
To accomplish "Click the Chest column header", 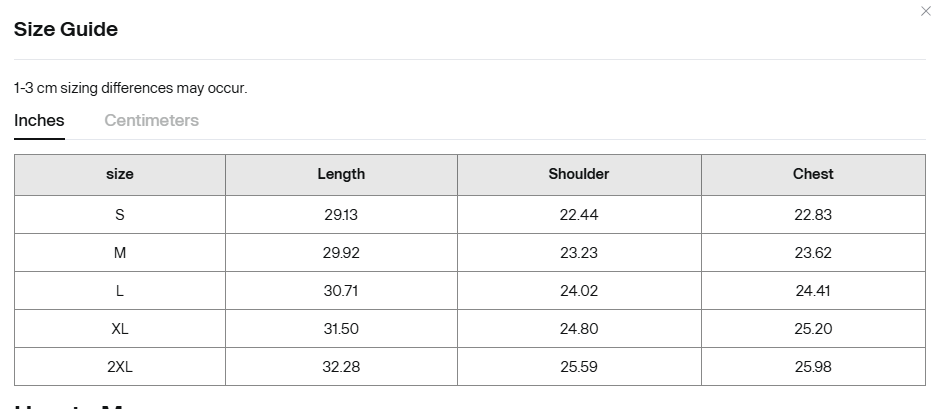I will (x=813, y=175).
